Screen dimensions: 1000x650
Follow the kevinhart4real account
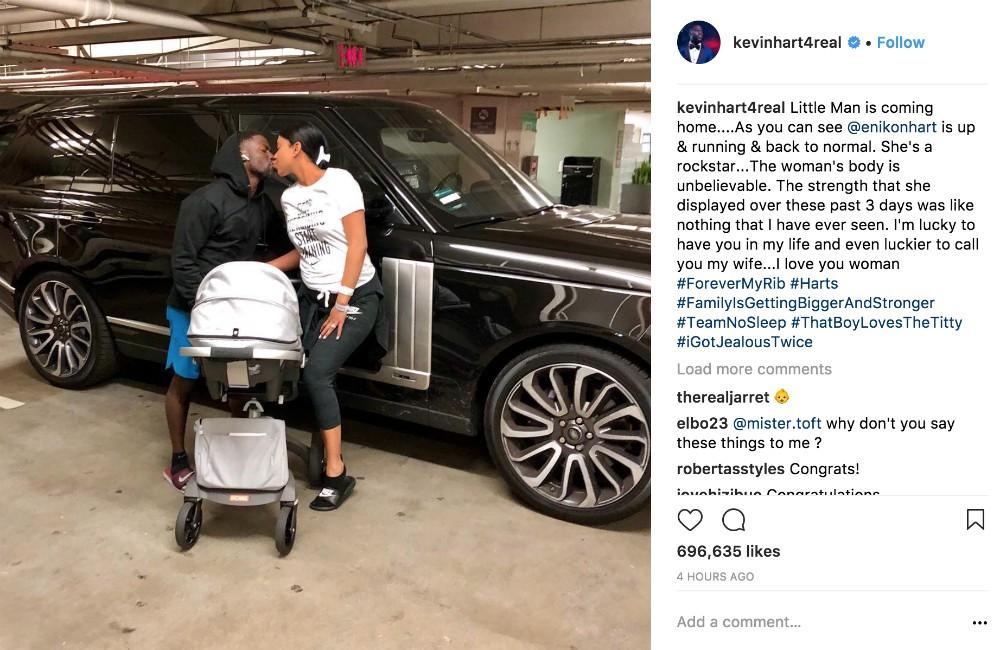[x=901, y=43]
